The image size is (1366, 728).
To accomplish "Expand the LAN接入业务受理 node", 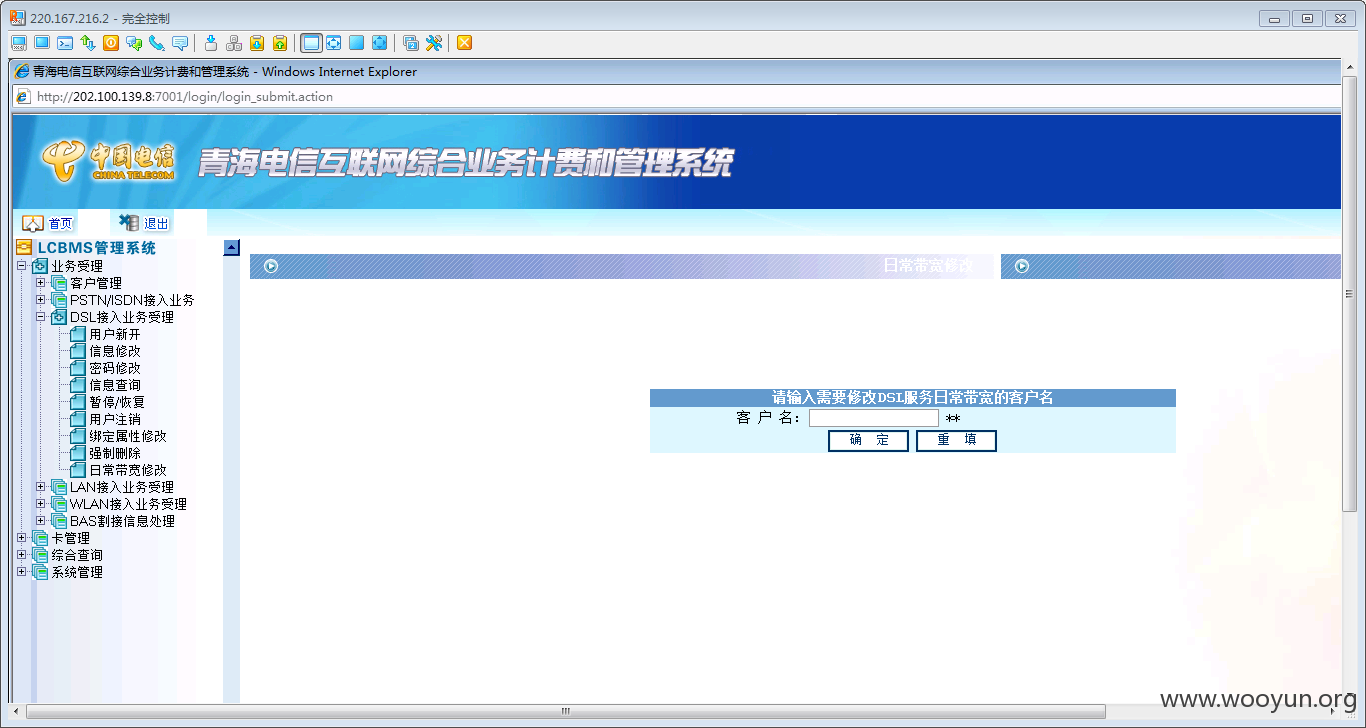I will (x=41, y=487).
